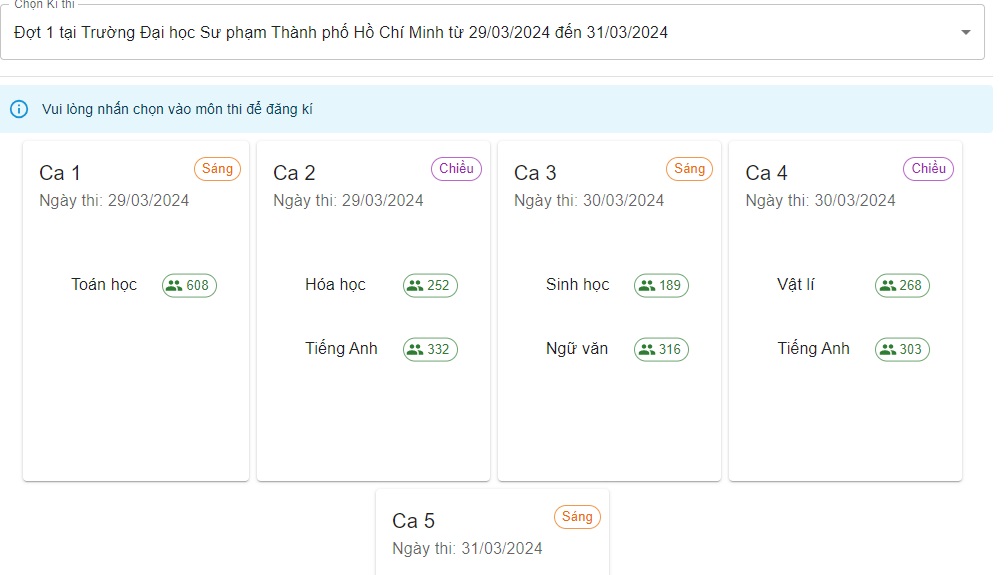Click the Hóa học 252 participants badge

click(x=430, y=285)
